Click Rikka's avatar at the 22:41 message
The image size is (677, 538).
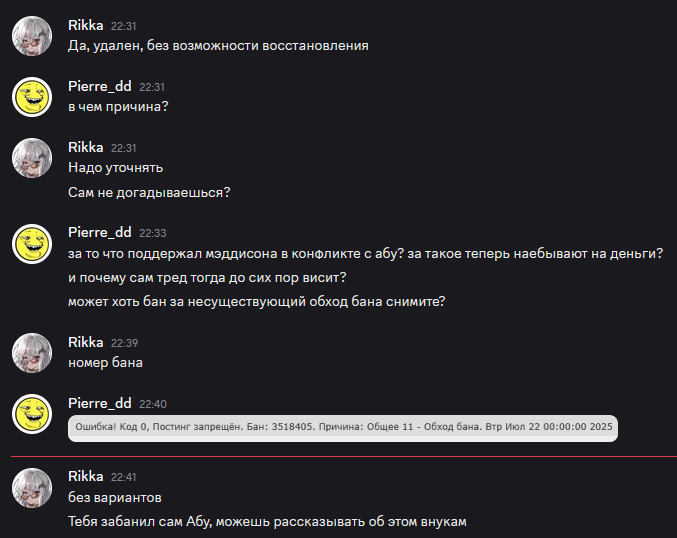coord(32,487)
